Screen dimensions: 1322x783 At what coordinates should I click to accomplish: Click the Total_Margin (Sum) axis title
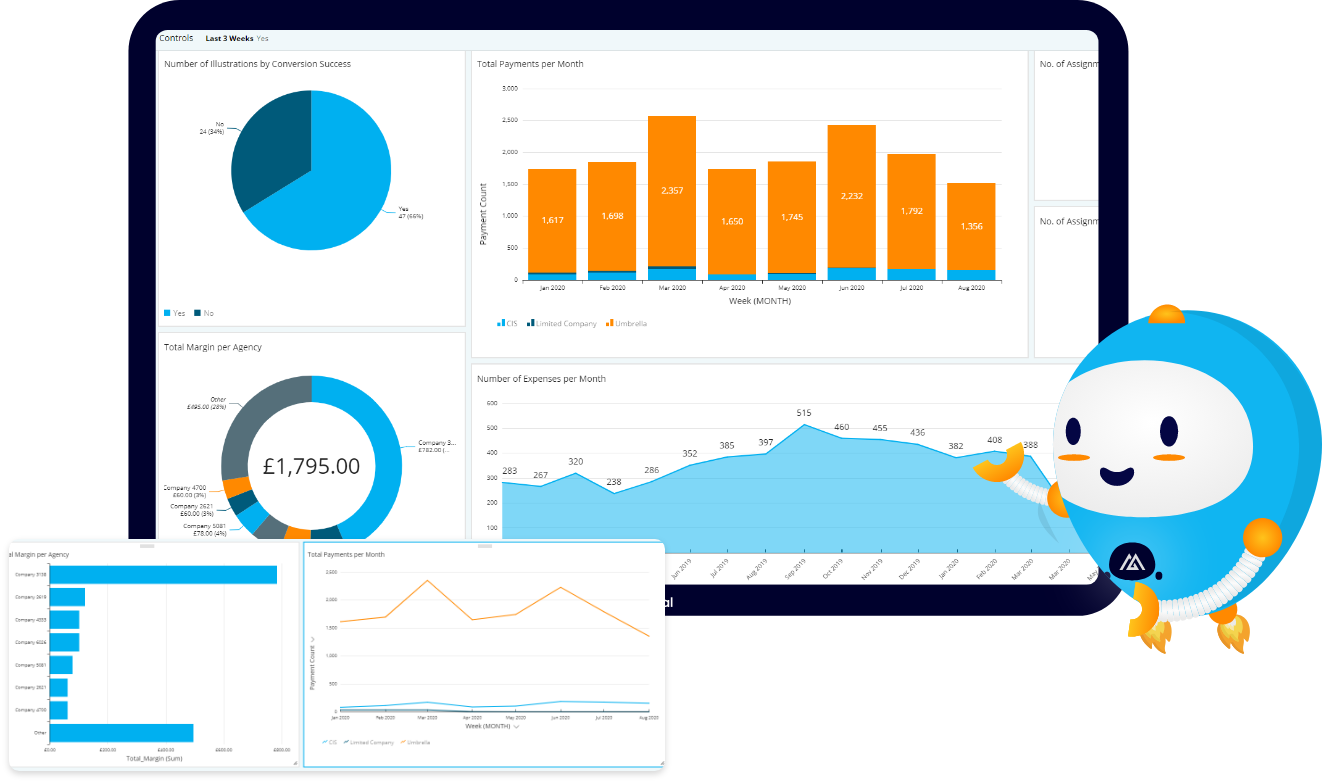point(152,759)
